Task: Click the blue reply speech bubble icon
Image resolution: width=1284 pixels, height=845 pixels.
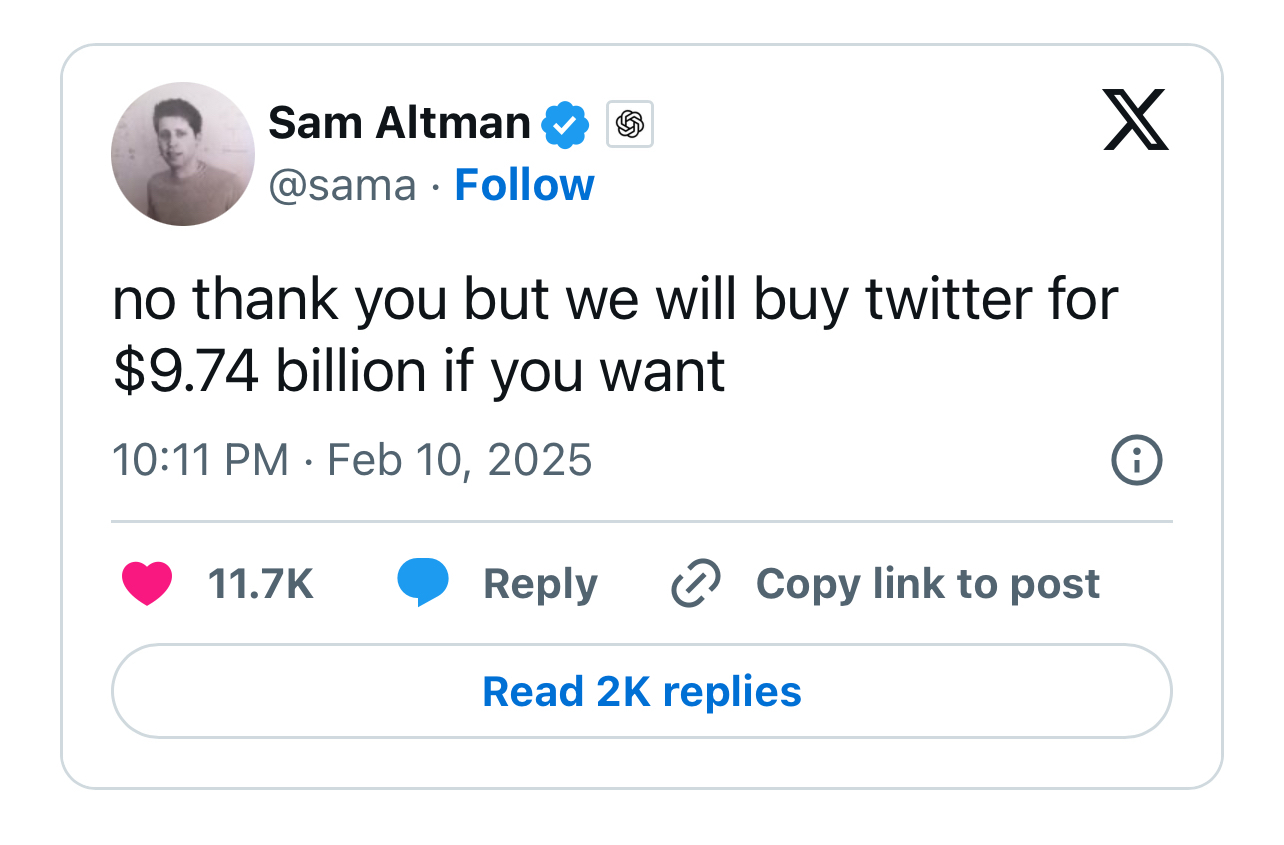Action: click(422, 583)
